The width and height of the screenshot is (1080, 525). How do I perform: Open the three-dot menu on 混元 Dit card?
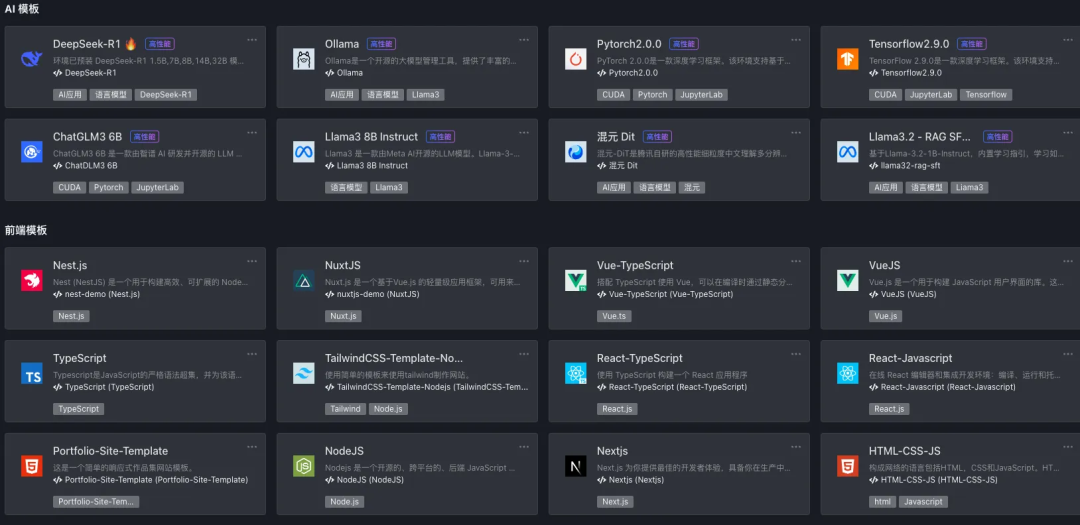click(796, 132)
